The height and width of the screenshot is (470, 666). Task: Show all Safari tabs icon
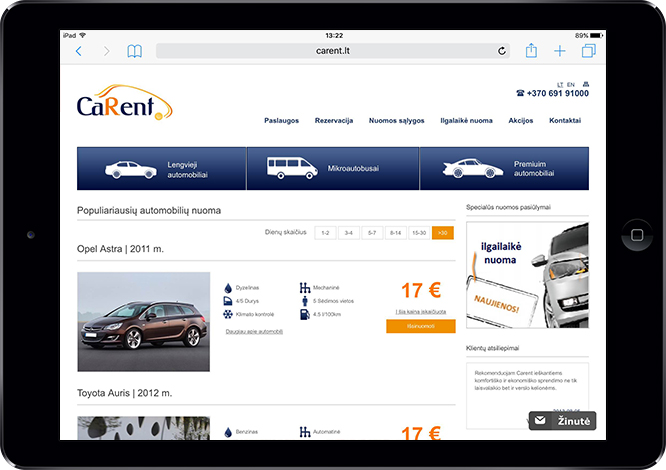[589, 51]
